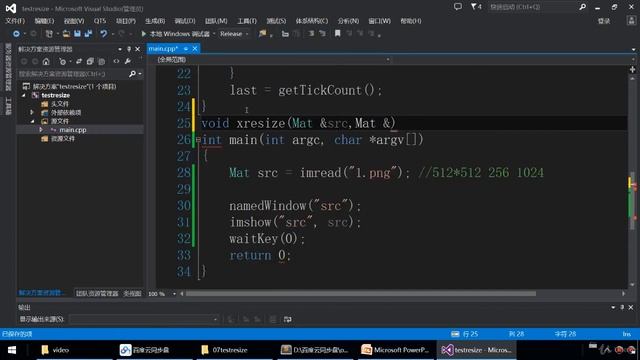Click the collapse all icon in Solution Explorer
Viewport: 640px width, 360px height.
click(x=90, y=61)
